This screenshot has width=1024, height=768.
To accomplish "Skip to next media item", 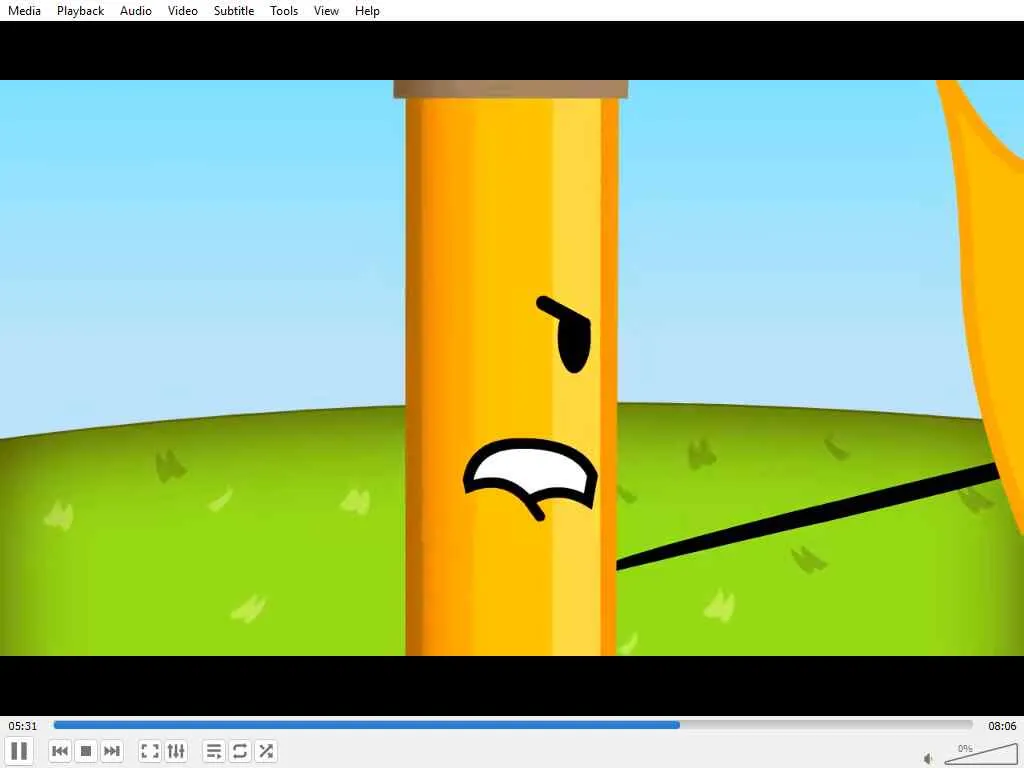I will click(112, 751).
